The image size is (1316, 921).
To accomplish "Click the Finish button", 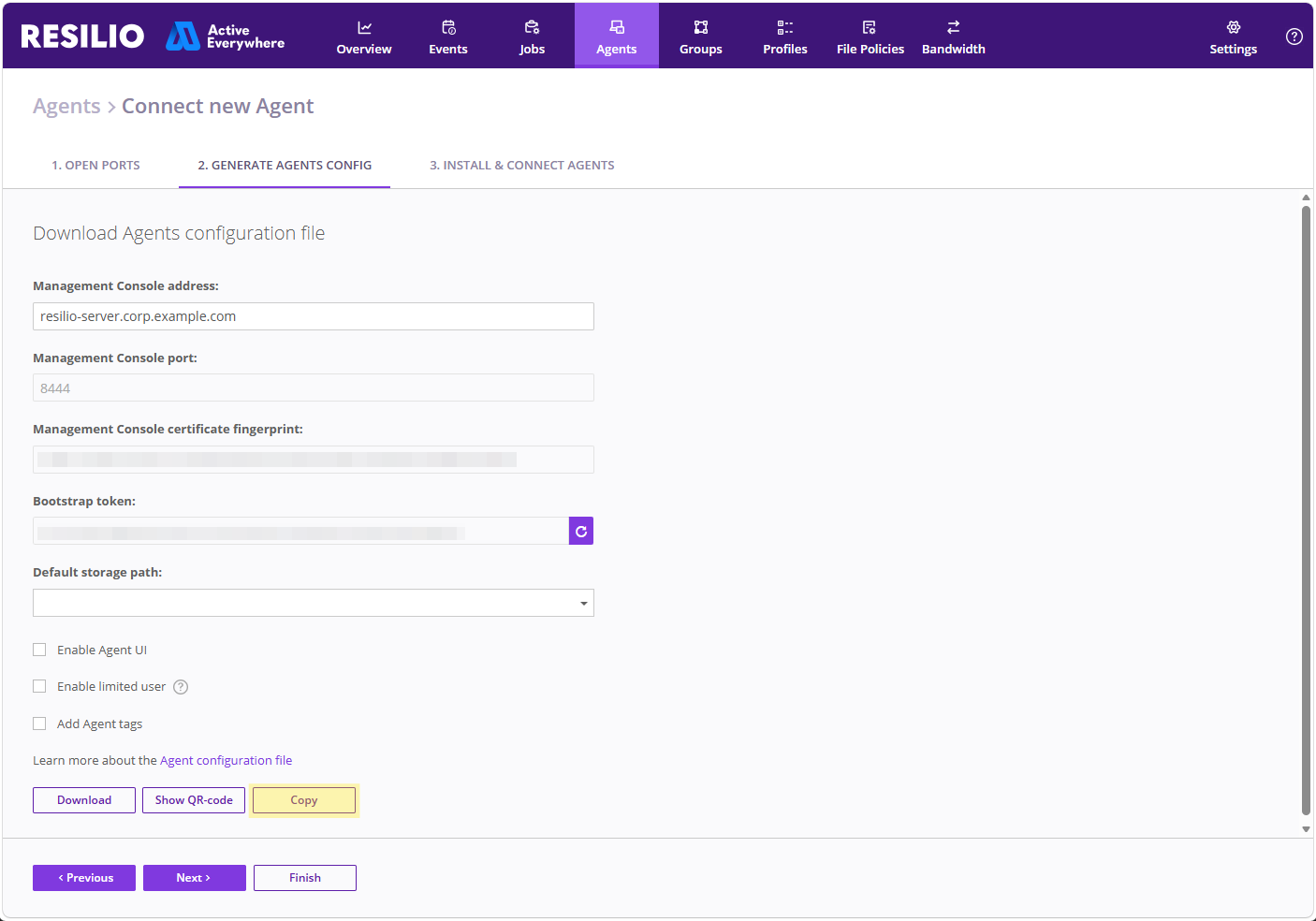I will click(305, 878).
